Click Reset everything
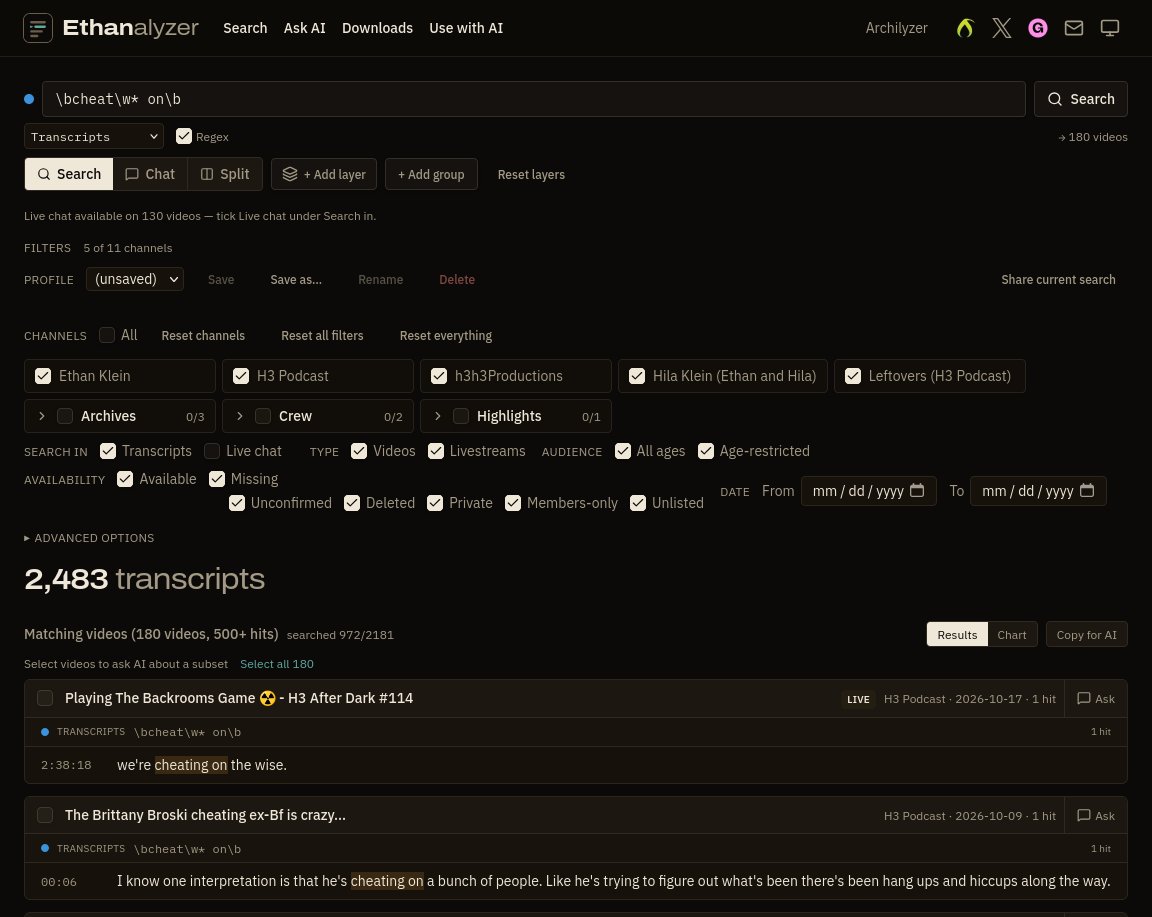The width and height of the screenshot is (1152, 917). (446, 335)
